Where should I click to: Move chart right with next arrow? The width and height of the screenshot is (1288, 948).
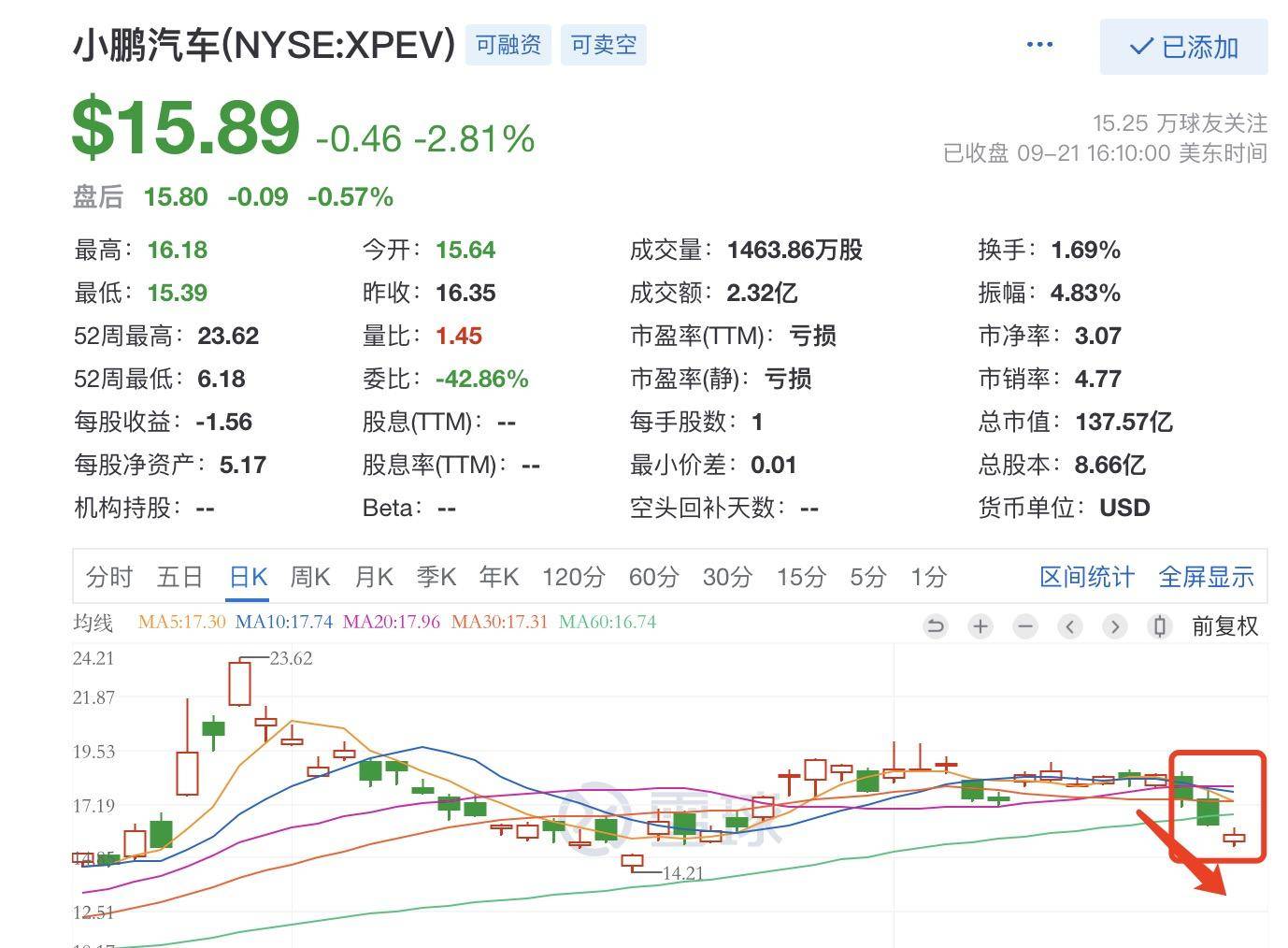point(1115,626)
